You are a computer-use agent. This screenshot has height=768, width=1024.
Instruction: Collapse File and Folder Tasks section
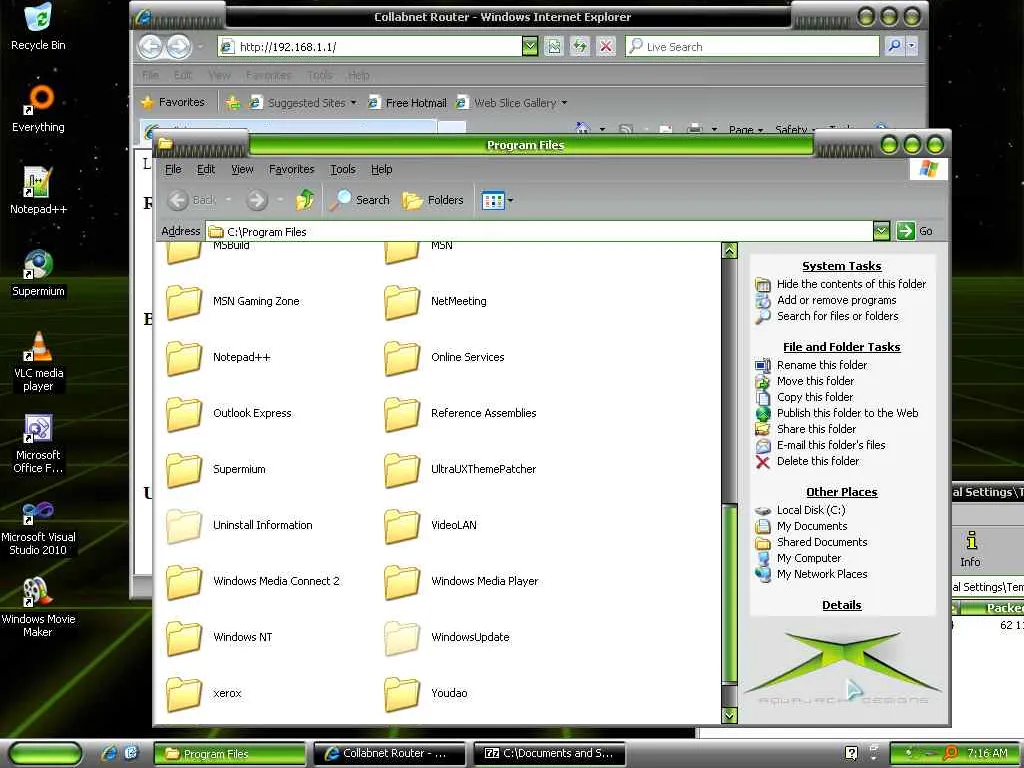pos(842,347)
